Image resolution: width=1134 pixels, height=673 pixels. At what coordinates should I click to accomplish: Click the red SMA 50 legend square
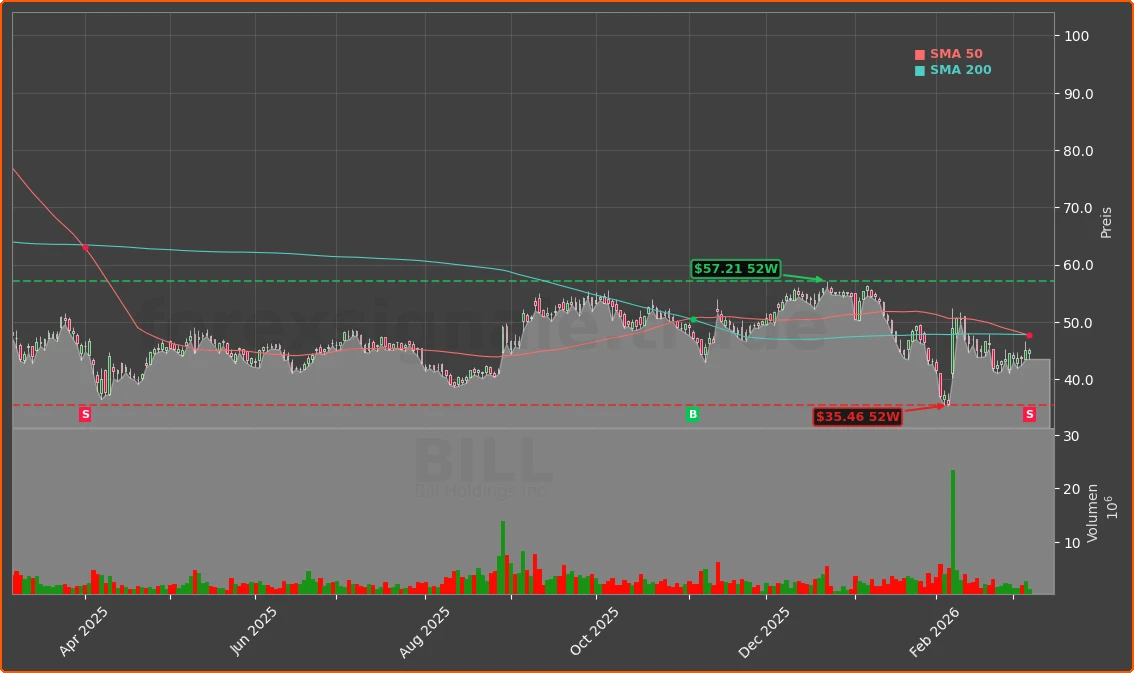click(920, 55)
